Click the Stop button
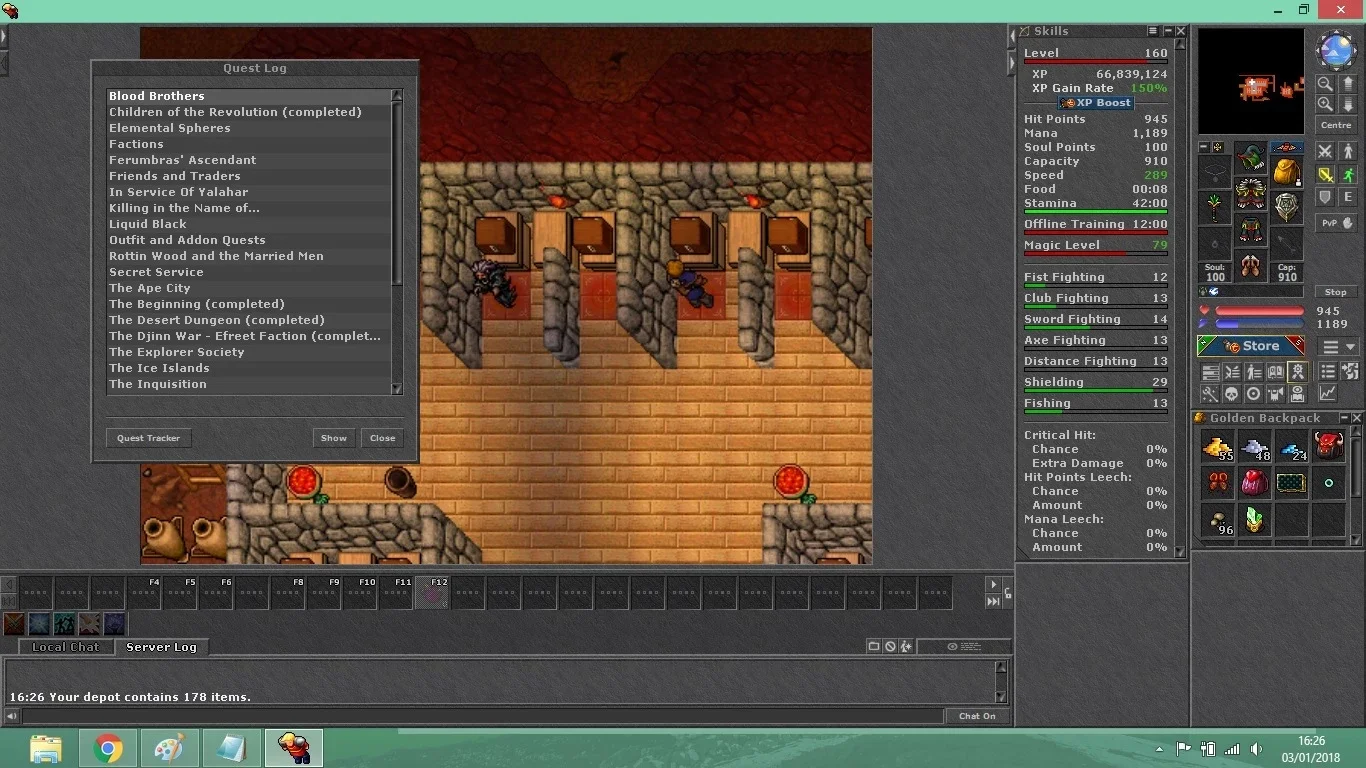 tap(1336, 291)
